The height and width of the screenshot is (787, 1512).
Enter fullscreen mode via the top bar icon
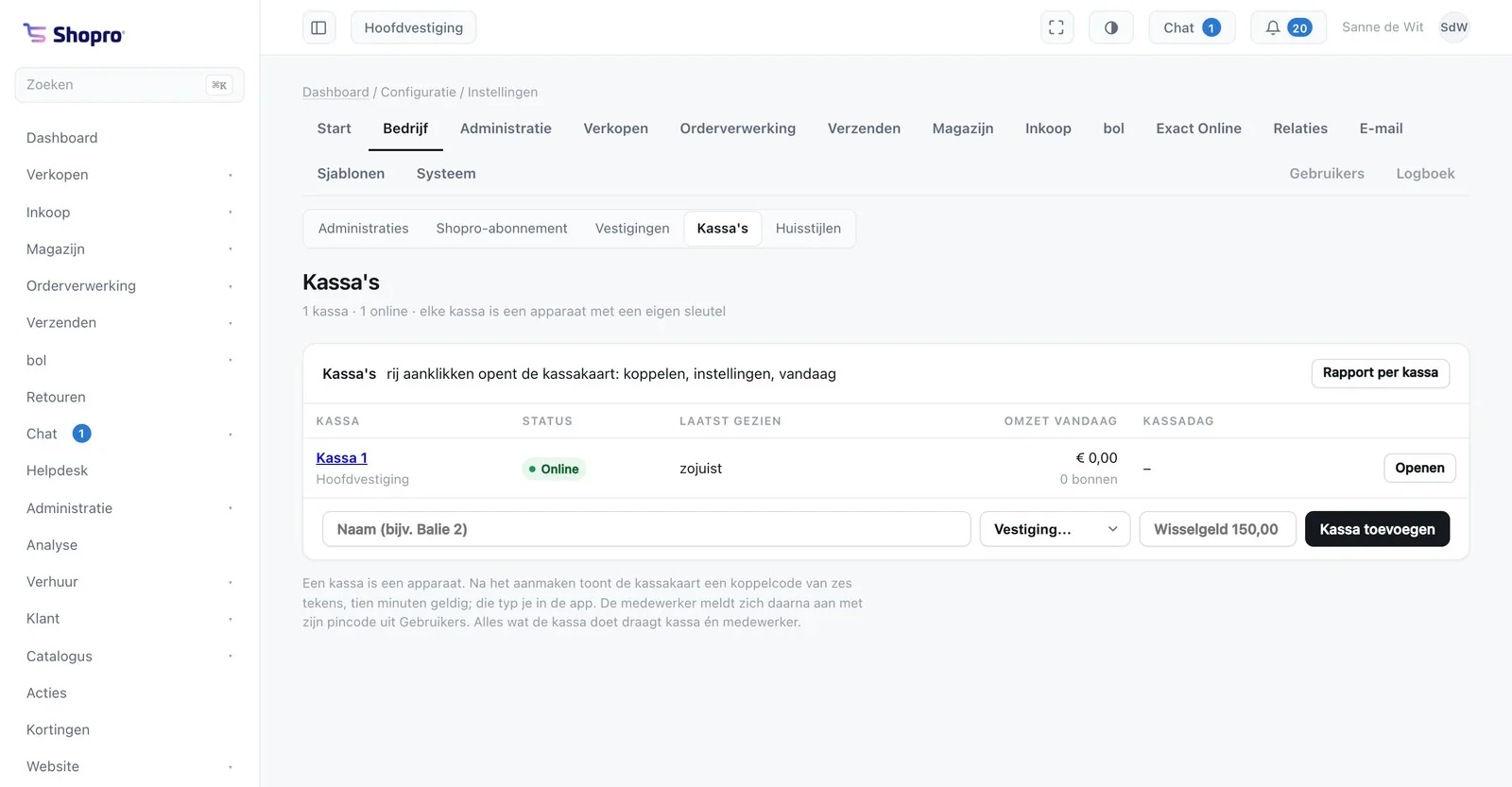(1057, 27)
